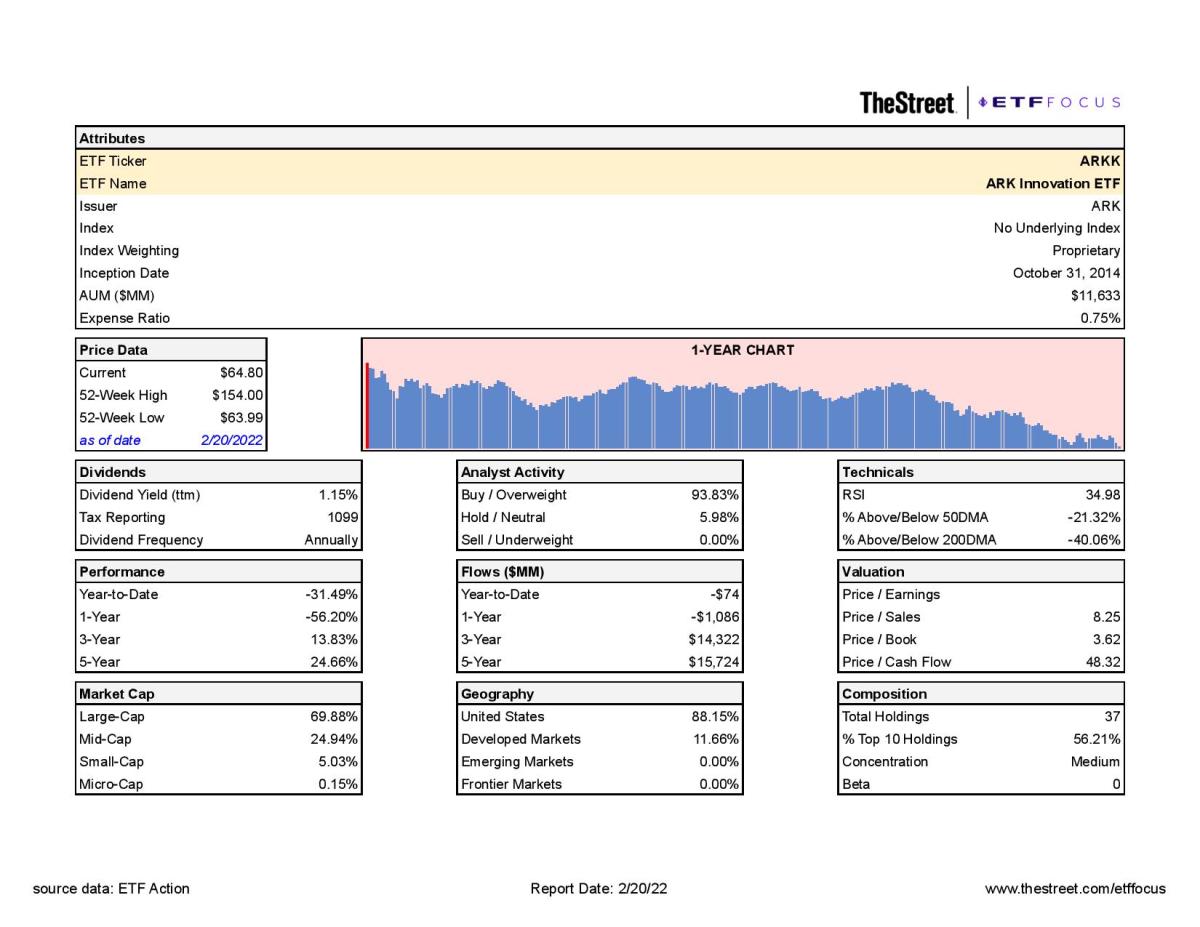Select the Concentration value Medium

coord(1095,762)
